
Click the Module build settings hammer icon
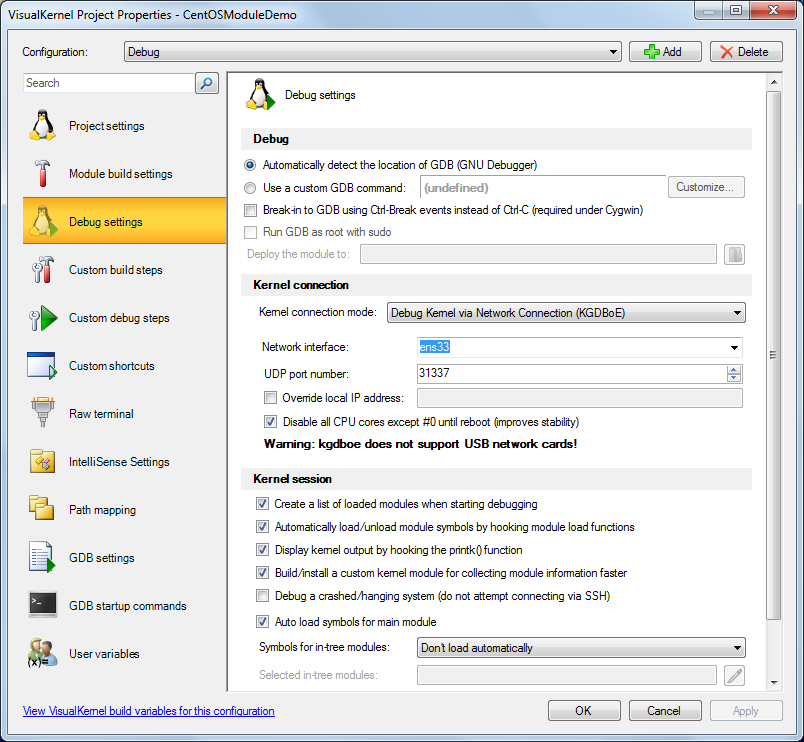(x=42, y=173)
